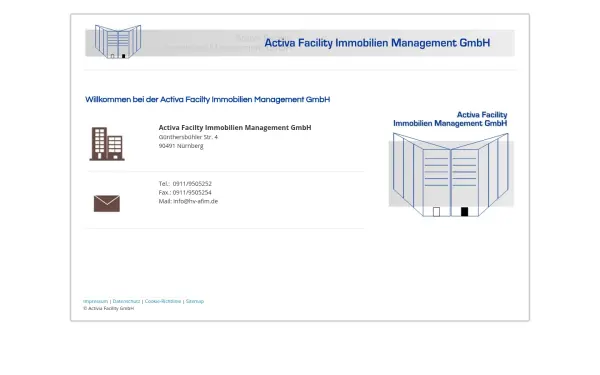Click the Günthersbühler Str. 4 address line

188,137
